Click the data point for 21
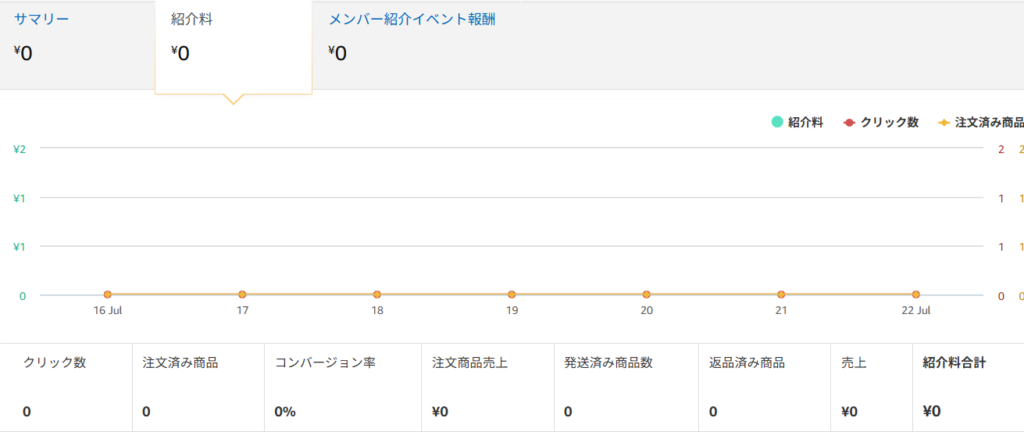 [x=781, y=295]
